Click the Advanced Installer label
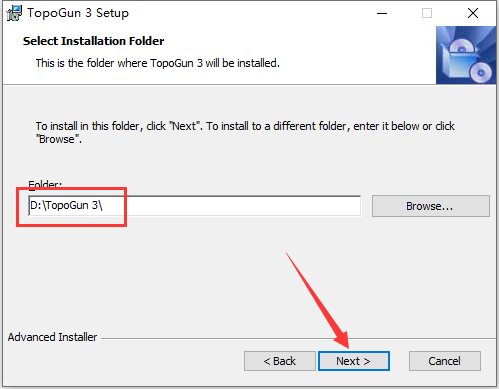The image size is (499, 389). [x=52, y=337]
